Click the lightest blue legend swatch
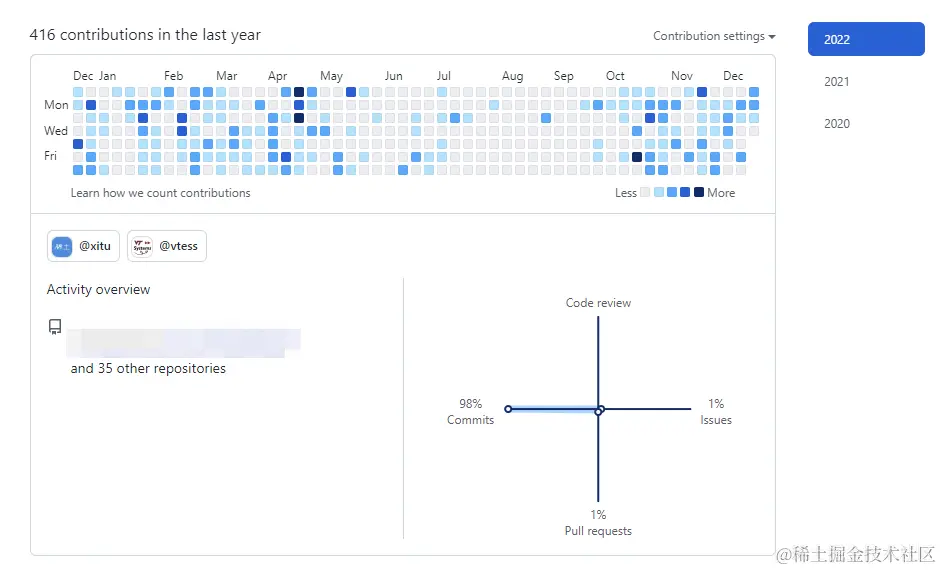Viewport: 942px width, 571px height. [x=659, y=192]
